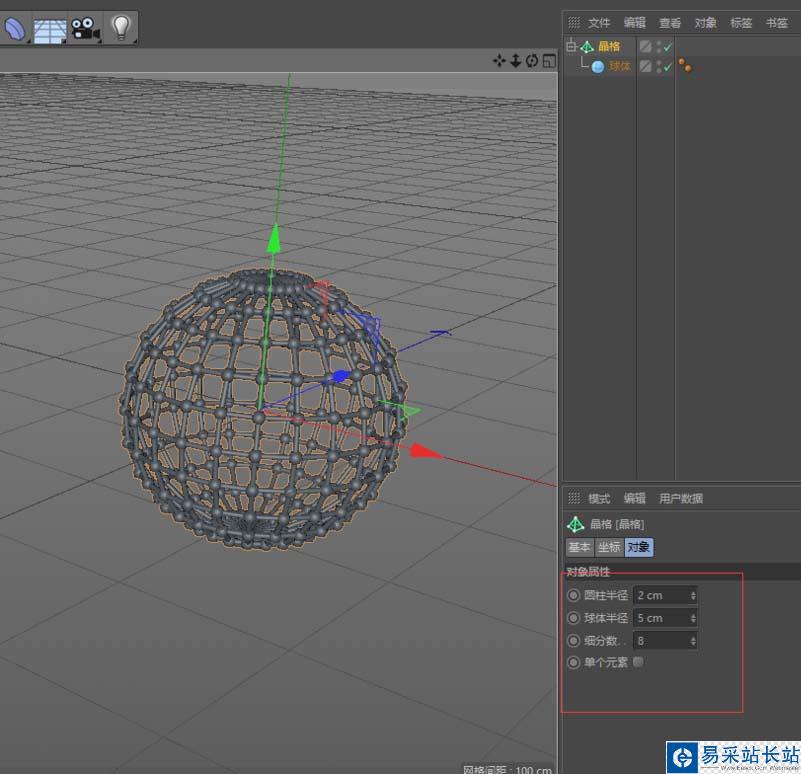Click the 球体 phong tag icon

point(685,66)
